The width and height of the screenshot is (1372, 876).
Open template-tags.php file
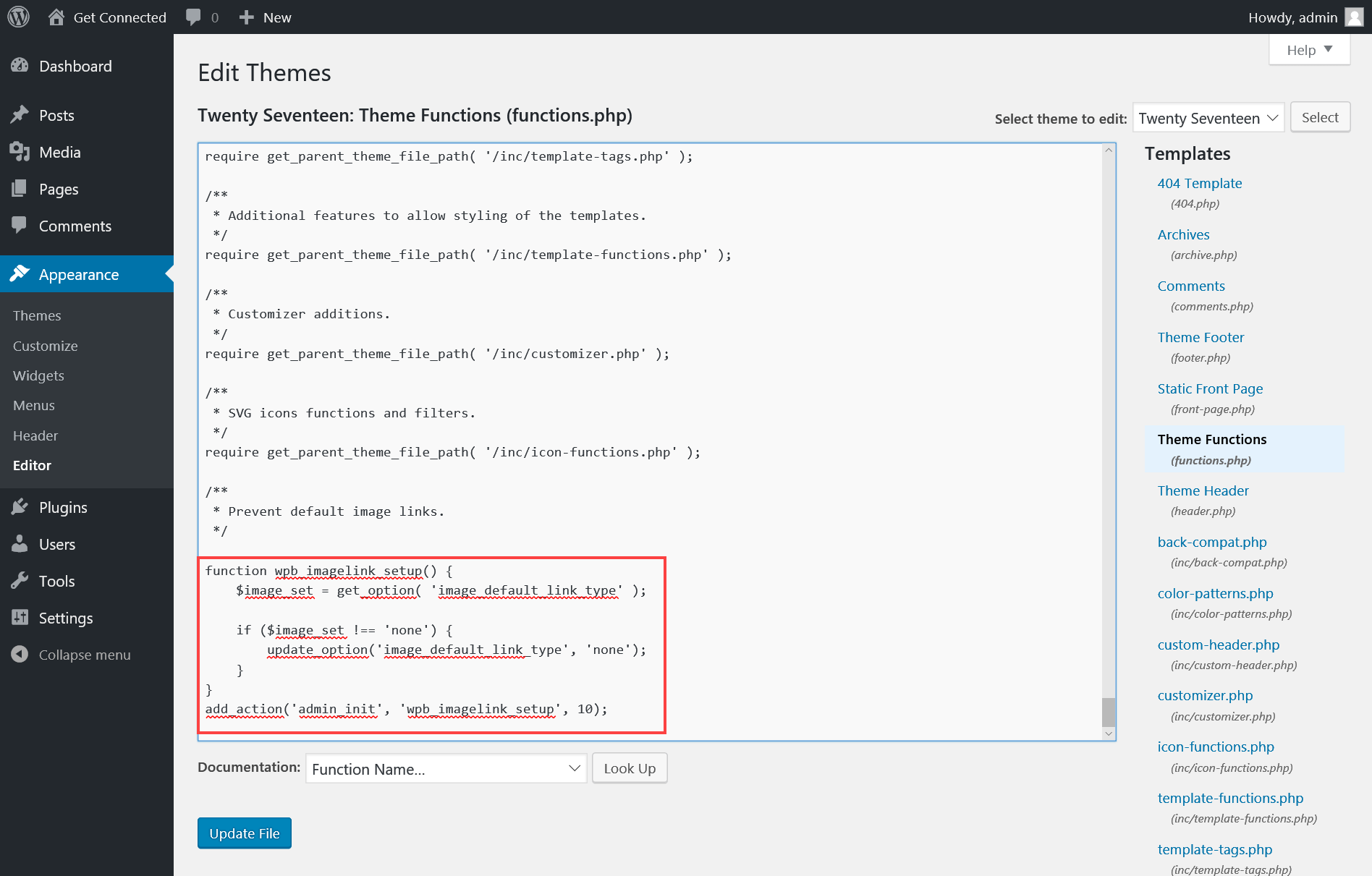click(x=1214, y=849)
